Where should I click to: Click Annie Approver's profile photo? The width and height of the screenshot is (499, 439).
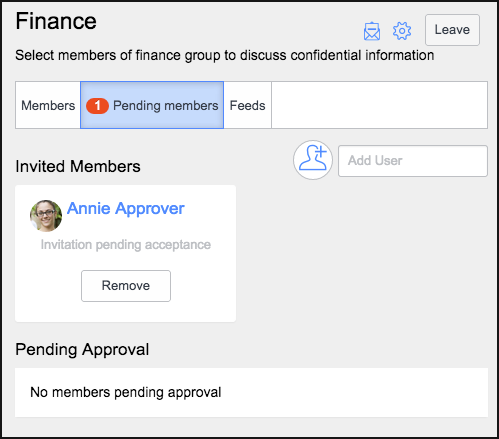46,216
